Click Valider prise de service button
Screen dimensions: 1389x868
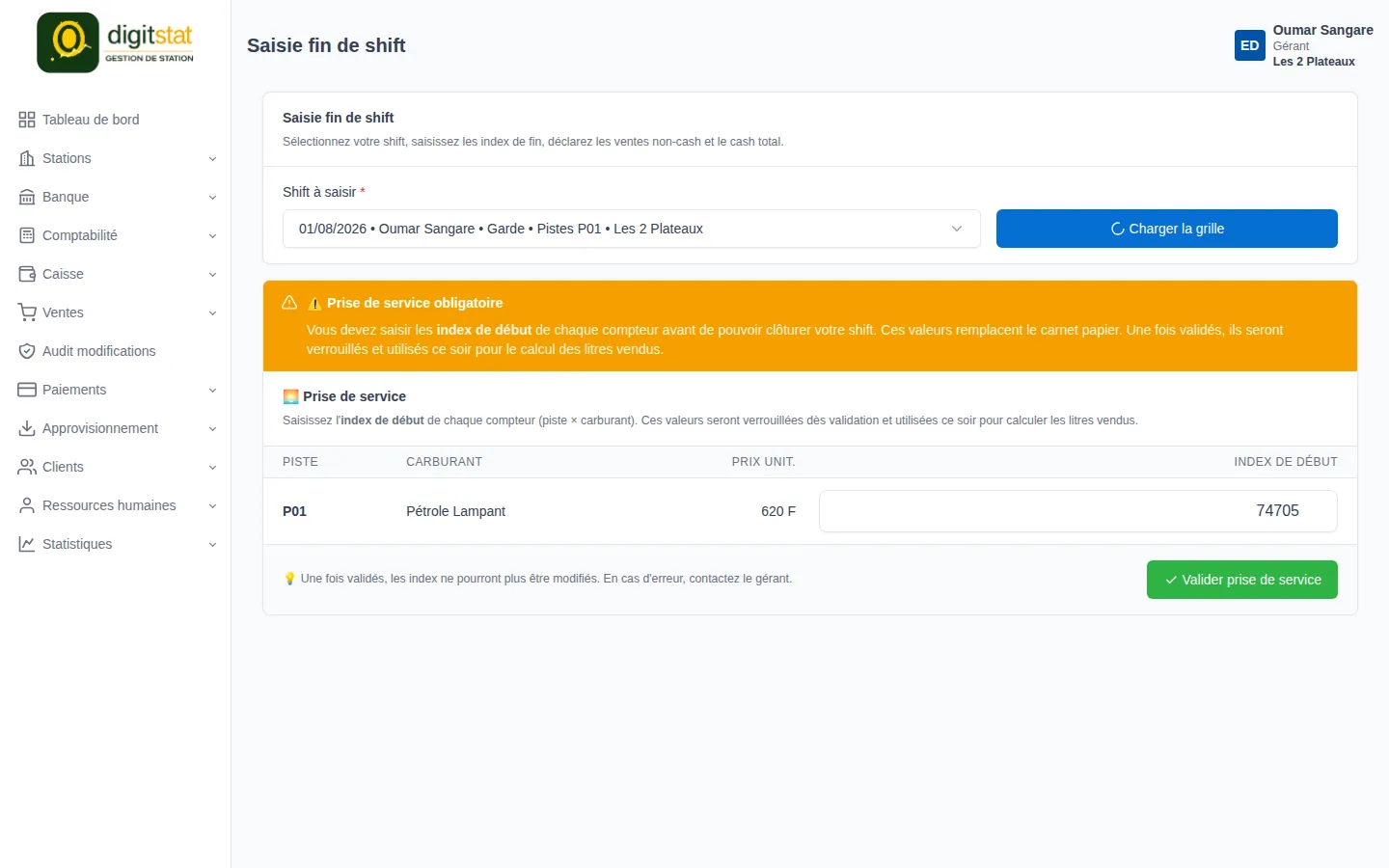1242,580
